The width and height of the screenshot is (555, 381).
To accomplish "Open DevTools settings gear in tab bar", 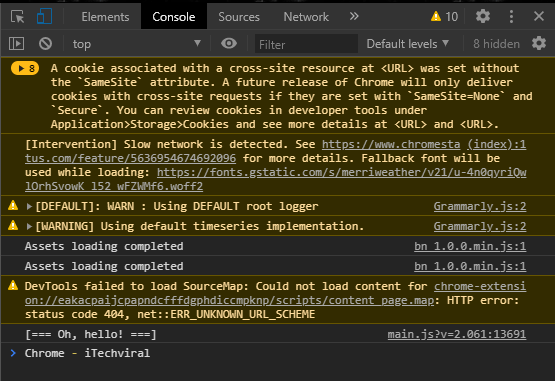I will pyautogui.click(x=483, y=16).
